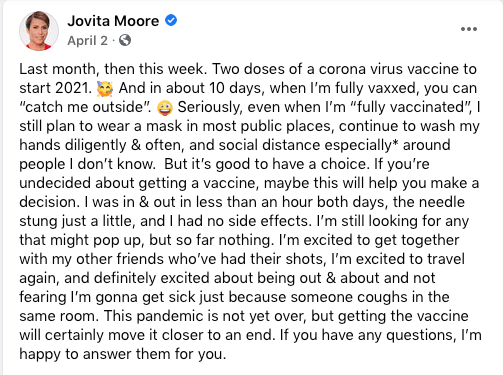
Task: Click the party face emoji after 2021
Action: [x=105, y=89]
